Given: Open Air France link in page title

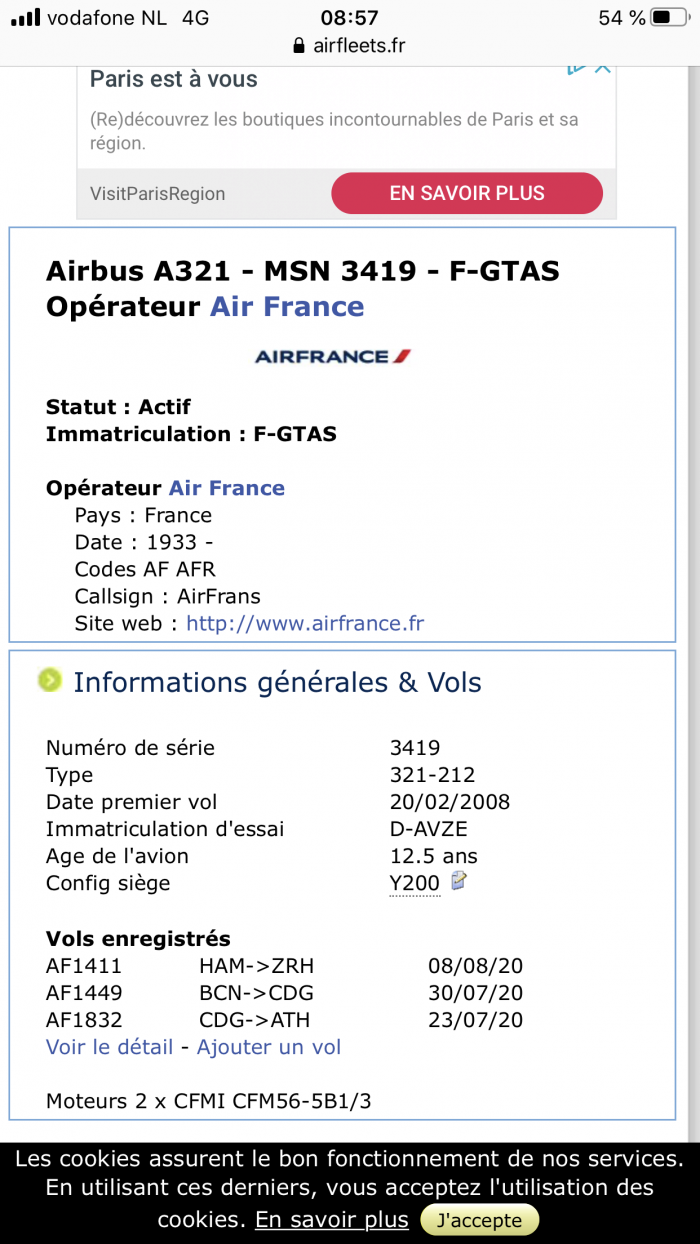Looking at the screenshot, I should (x=287, y=306).
